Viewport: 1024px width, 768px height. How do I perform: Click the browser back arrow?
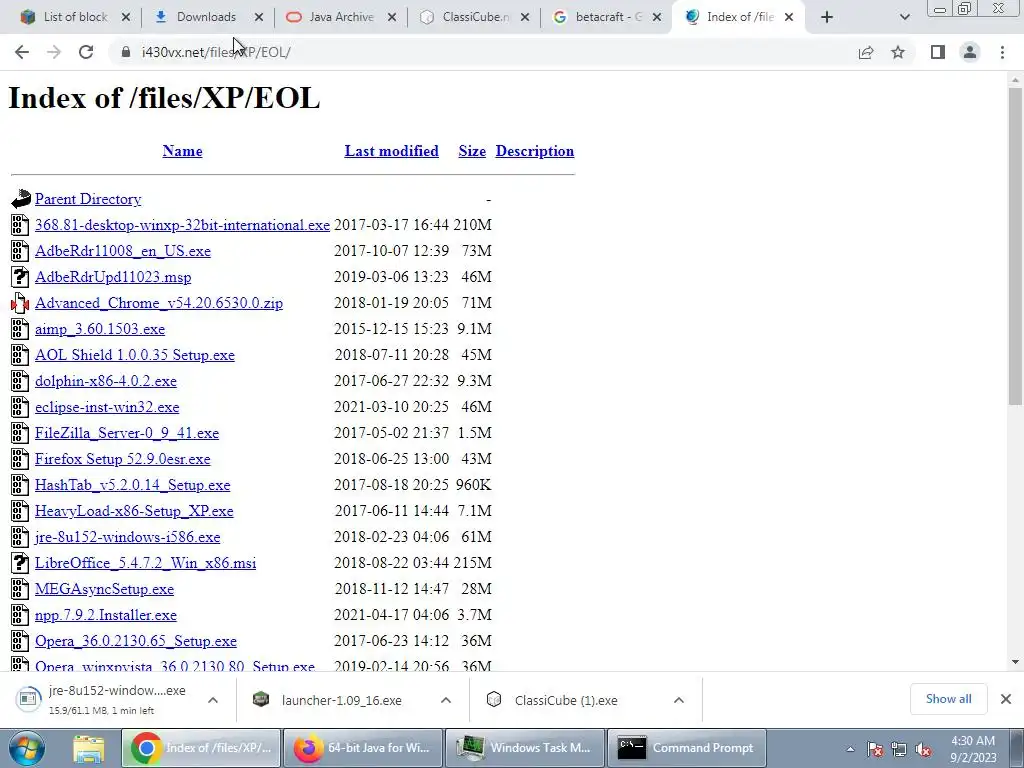coord(22,52)
